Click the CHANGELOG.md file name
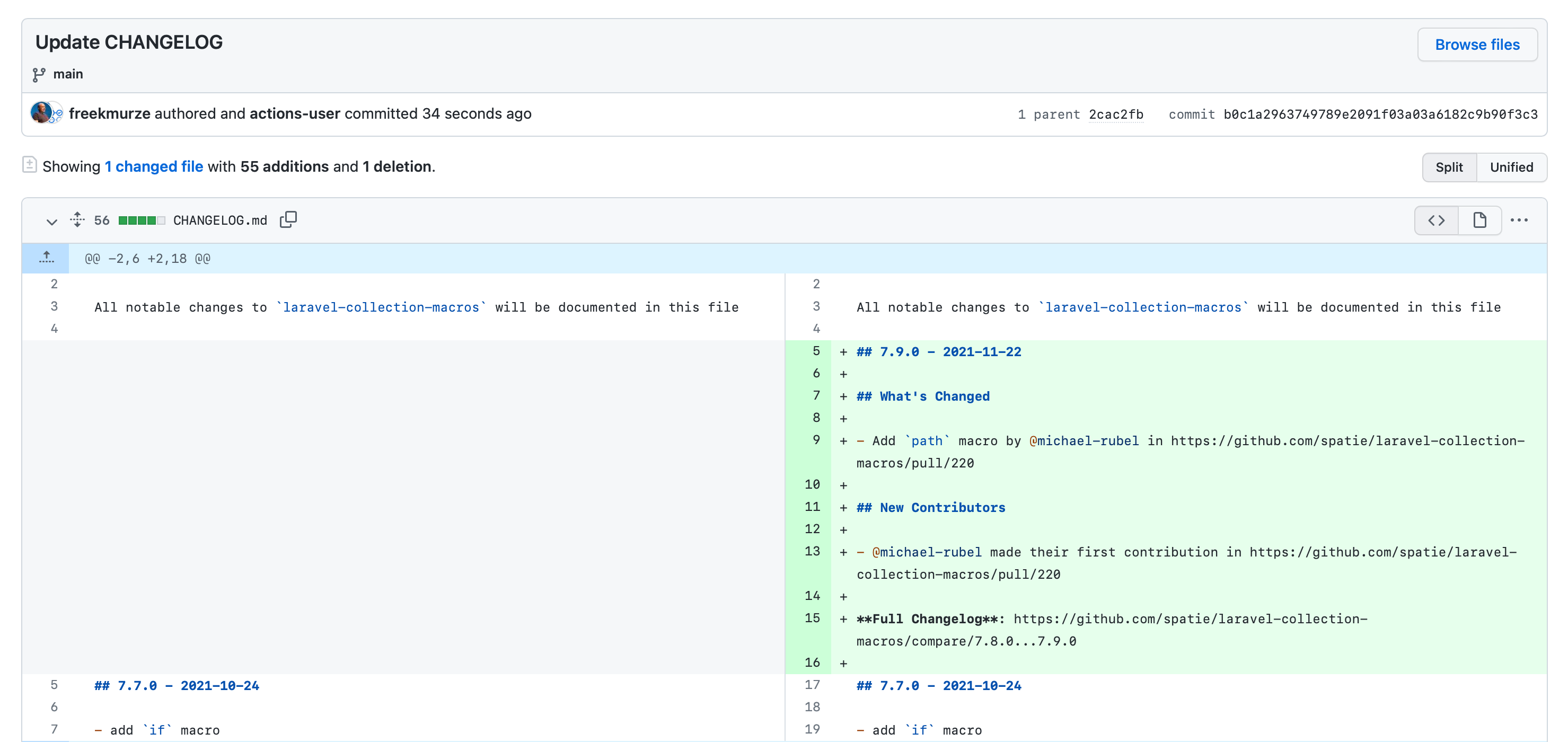 coord(220,220)
